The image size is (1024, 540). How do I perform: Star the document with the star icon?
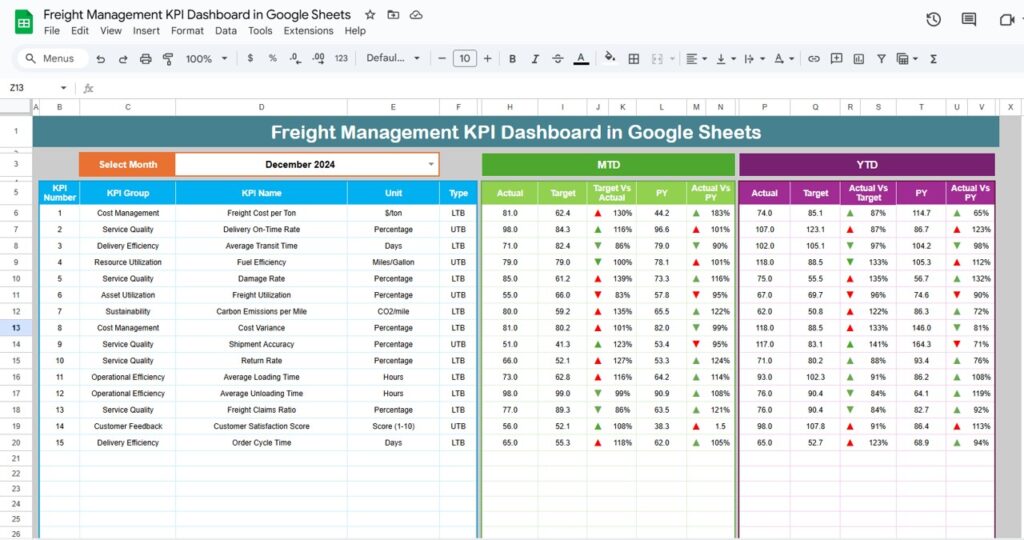pyautogui.click(x=370, y=14)
